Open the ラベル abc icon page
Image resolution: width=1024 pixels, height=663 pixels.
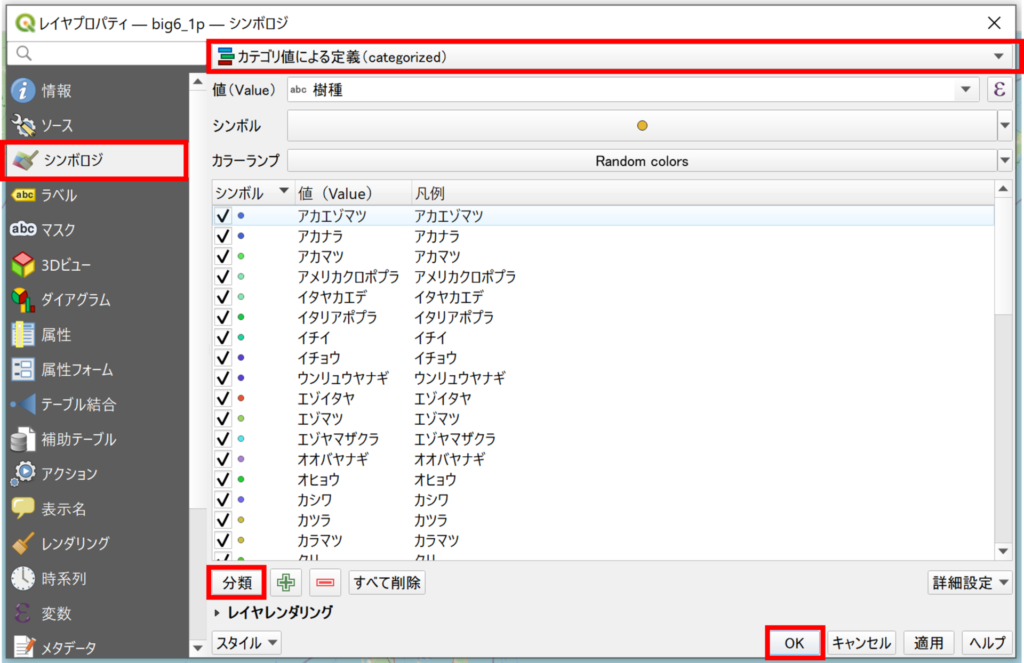[23, 195]
